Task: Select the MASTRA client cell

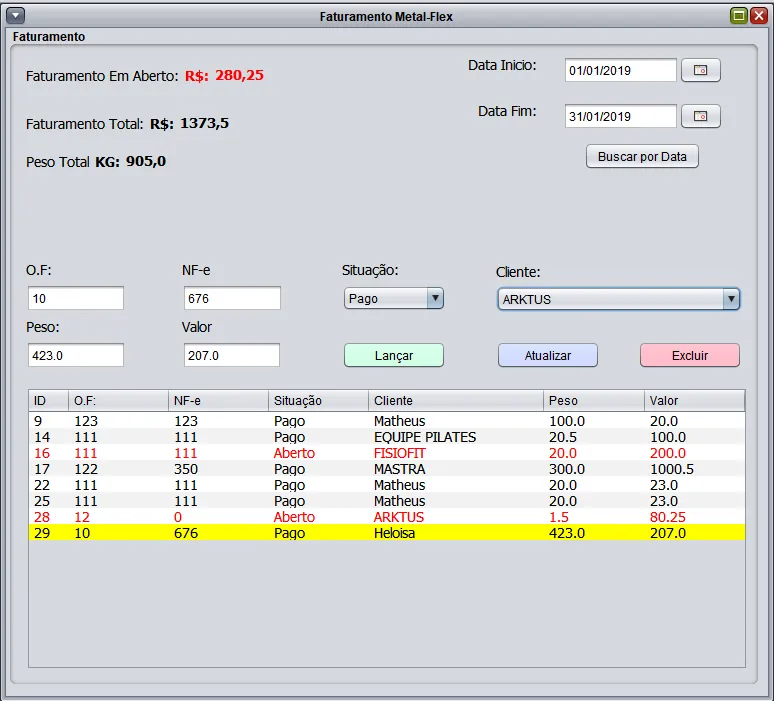Action: pyautogui.click(x=456, y=469)
